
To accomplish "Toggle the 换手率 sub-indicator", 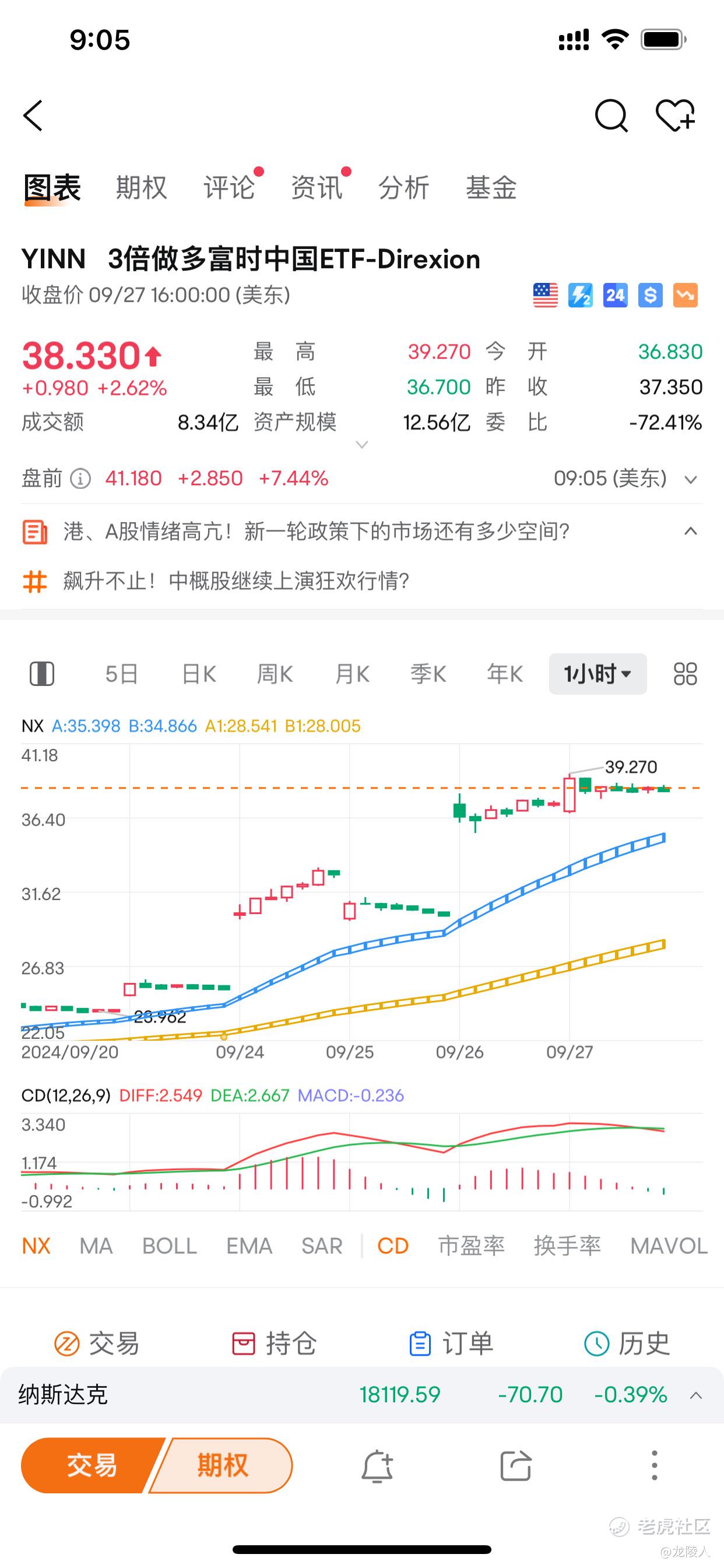I will click(x=567, y=1245).
